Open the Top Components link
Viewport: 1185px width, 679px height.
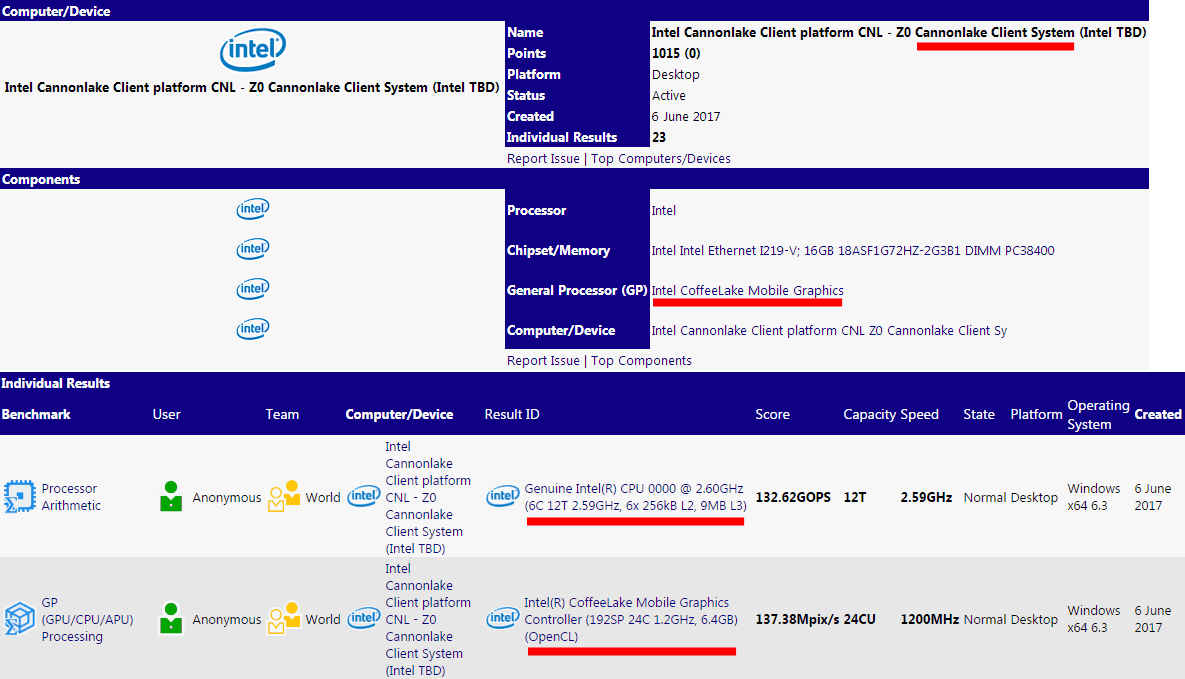pos(641,360)
